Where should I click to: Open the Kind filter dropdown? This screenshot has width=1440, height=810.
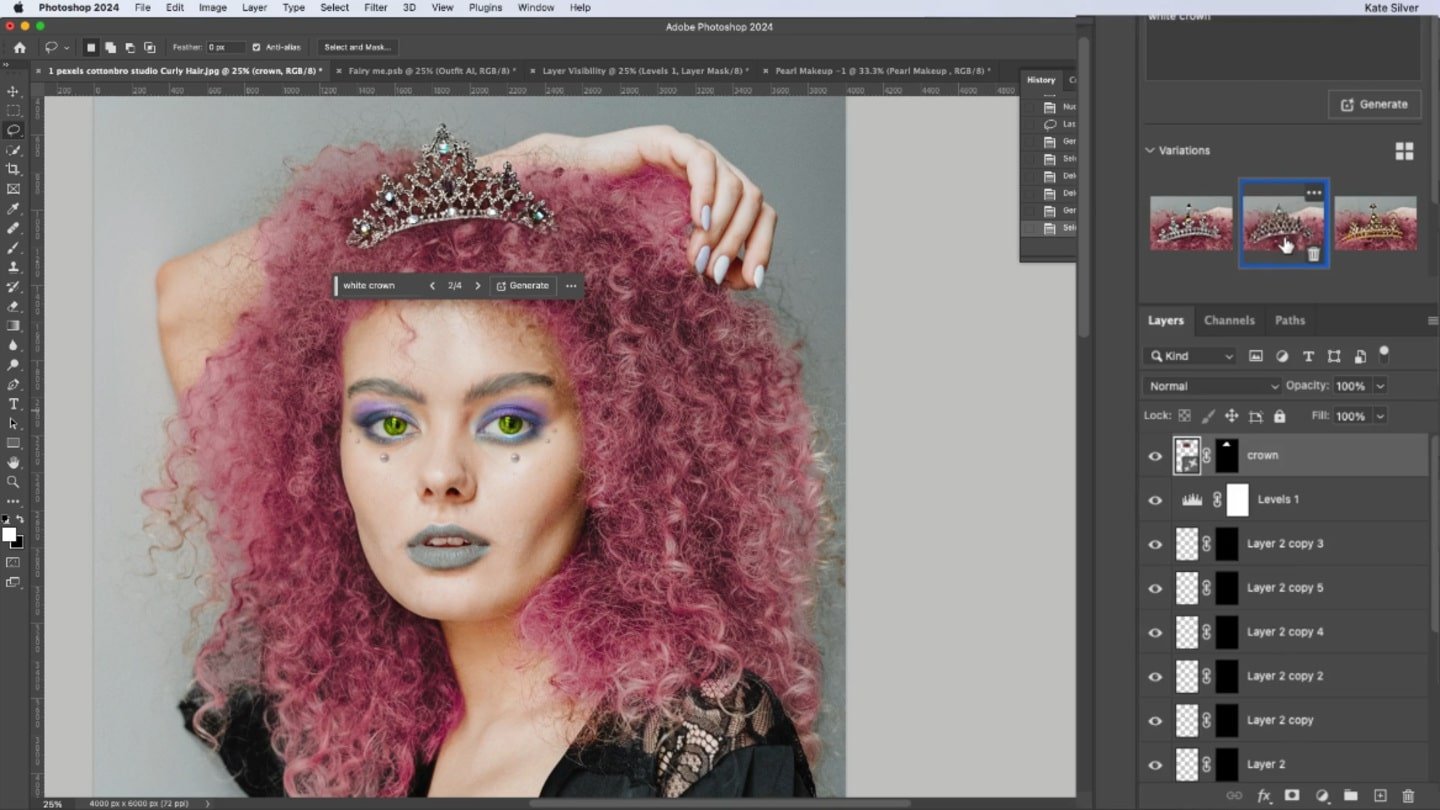(1190, 355)
